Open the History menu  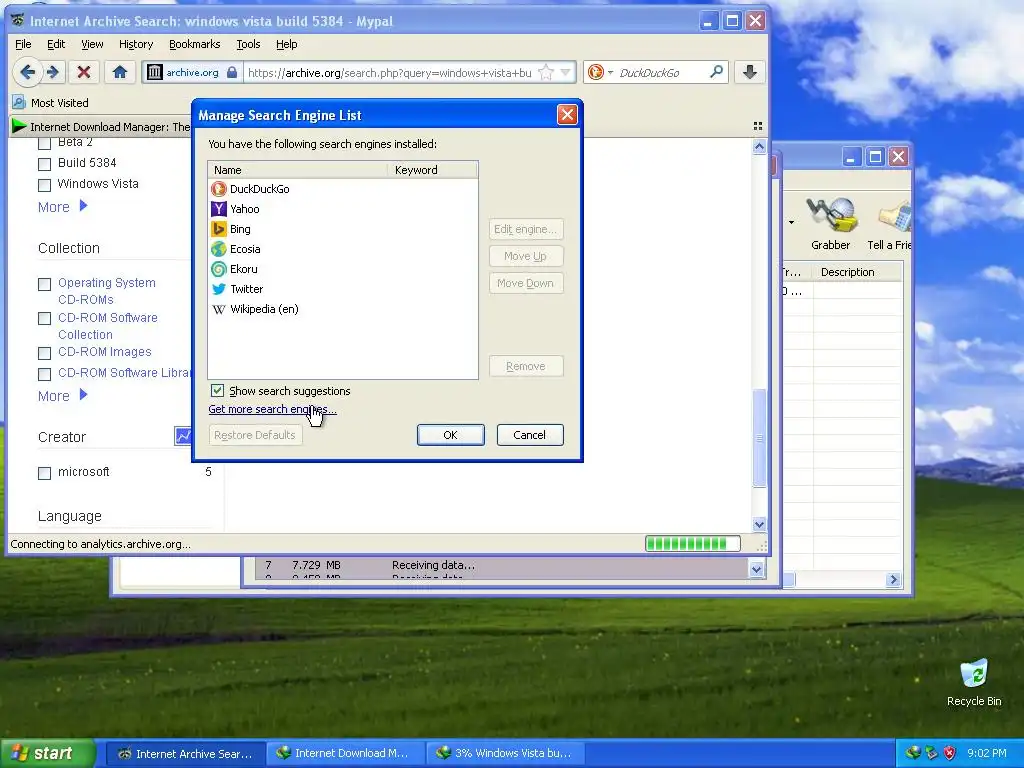[136, 44]
